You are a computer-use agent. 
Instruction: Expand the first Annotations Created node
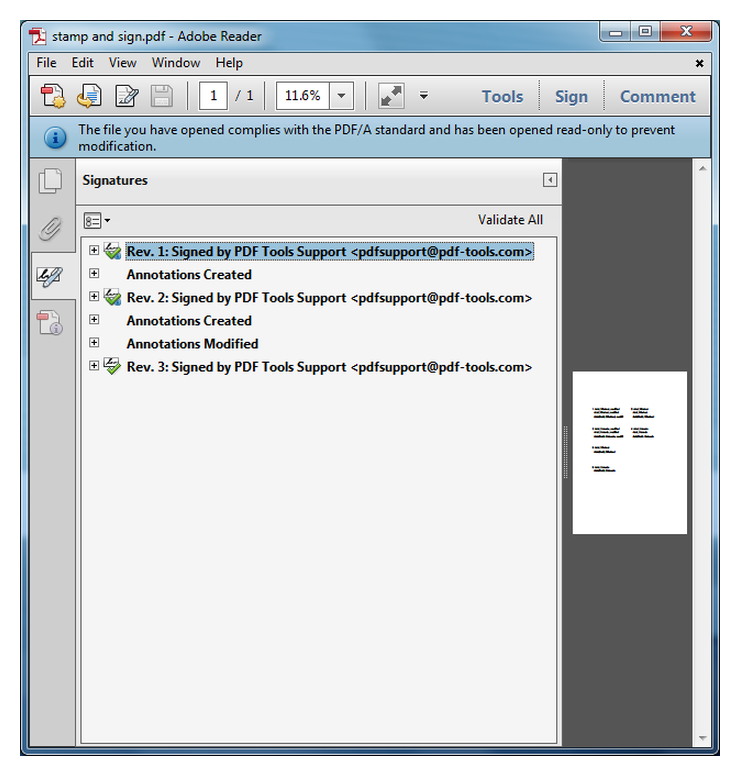click(94, 273)
